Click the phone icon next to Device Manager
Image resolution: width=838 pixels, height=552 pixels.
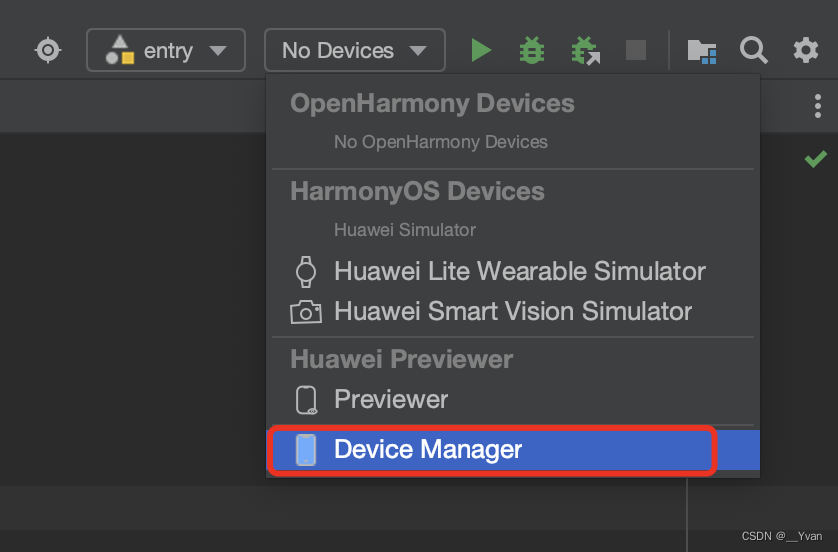306,450
